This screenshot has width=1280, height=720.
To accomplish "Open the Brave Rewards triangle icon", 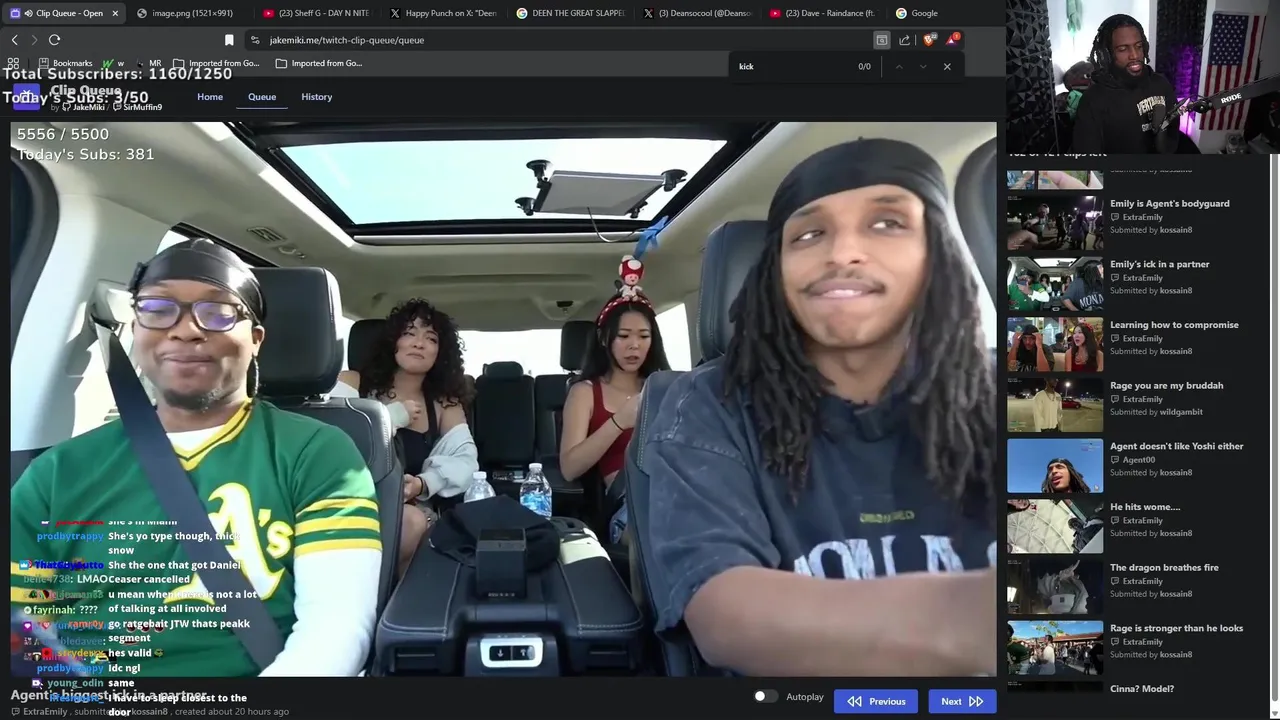I will click(x=952, y=40).
